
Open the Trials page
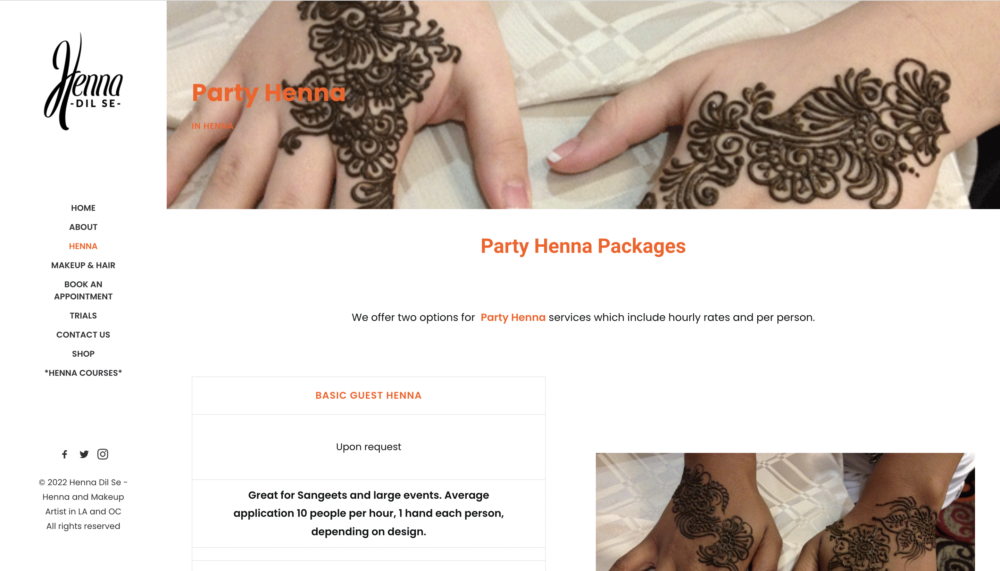(x=83, y=316)
